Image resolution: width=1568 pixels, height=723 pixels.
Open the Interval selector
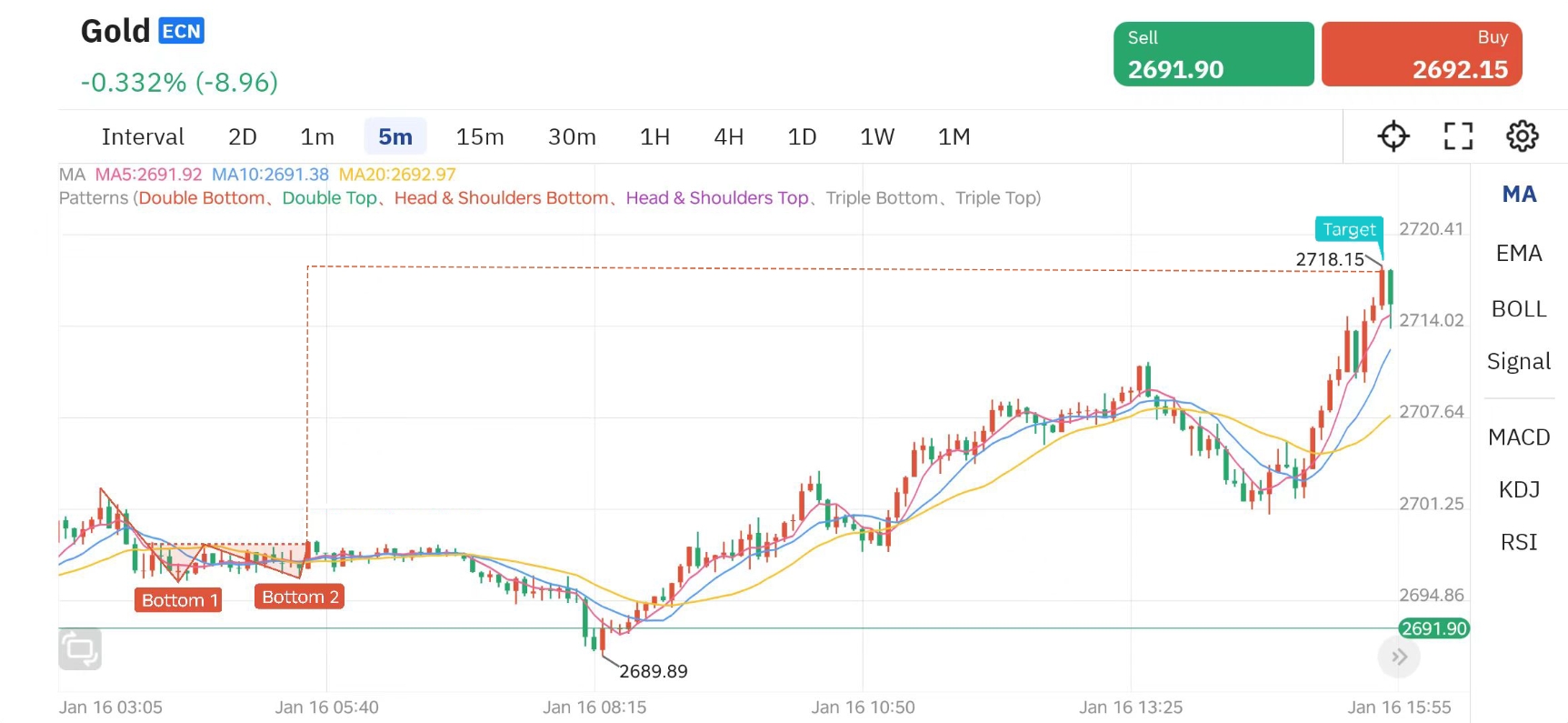143,136
